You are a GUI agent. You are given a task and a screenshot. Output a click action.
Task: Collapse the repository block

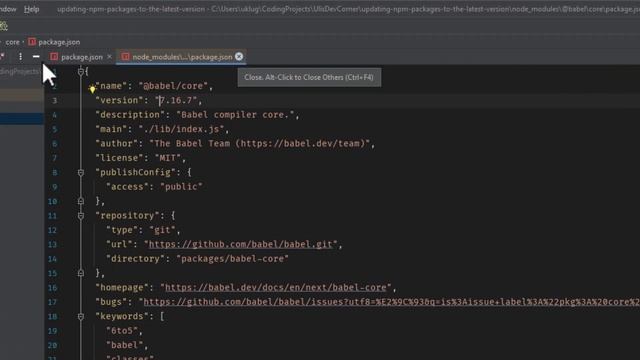[x=81, y=216]
